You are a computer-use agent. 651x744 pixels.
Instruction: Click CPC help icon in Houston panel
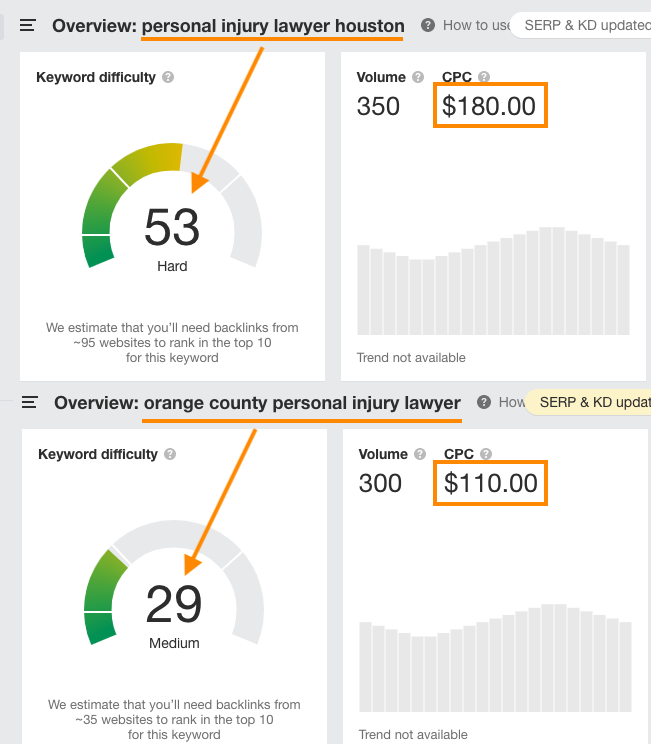point(484,77)
